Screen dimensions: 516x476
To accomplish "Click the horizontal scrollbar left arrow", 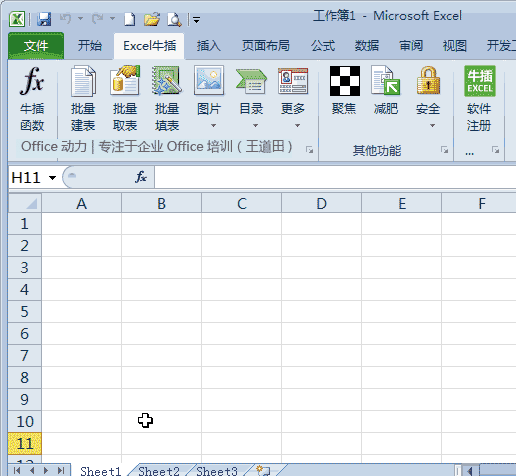I will click(x=470, y=471).
